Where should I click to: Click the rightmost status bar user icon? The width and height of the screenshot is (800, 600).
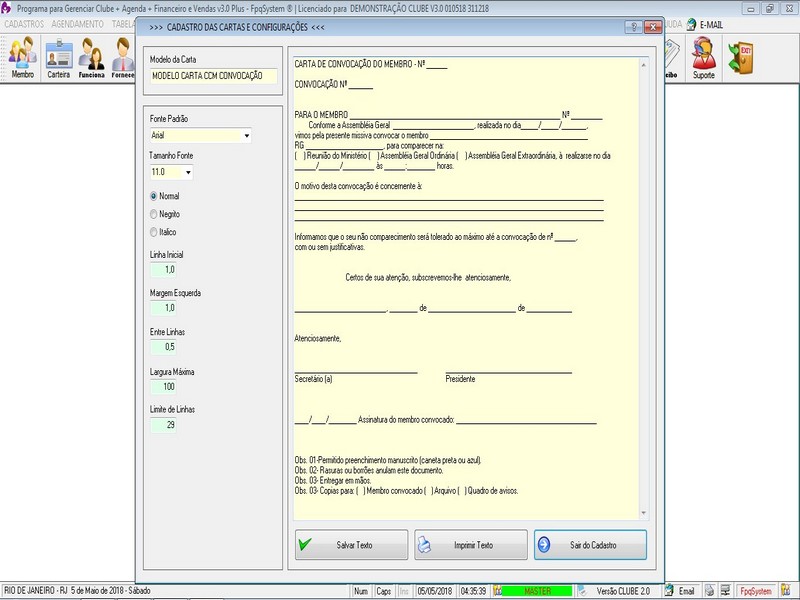[x=786, y=591]
